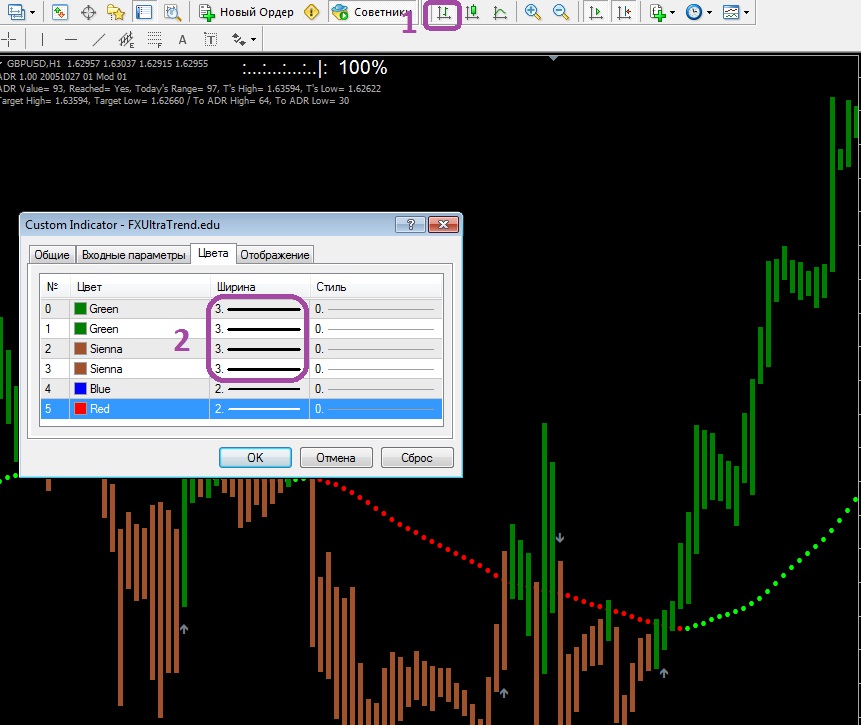This screenshot has height=725, width=861.
Task: Open the Periods clock icon
Action: (x=694, y=12)
